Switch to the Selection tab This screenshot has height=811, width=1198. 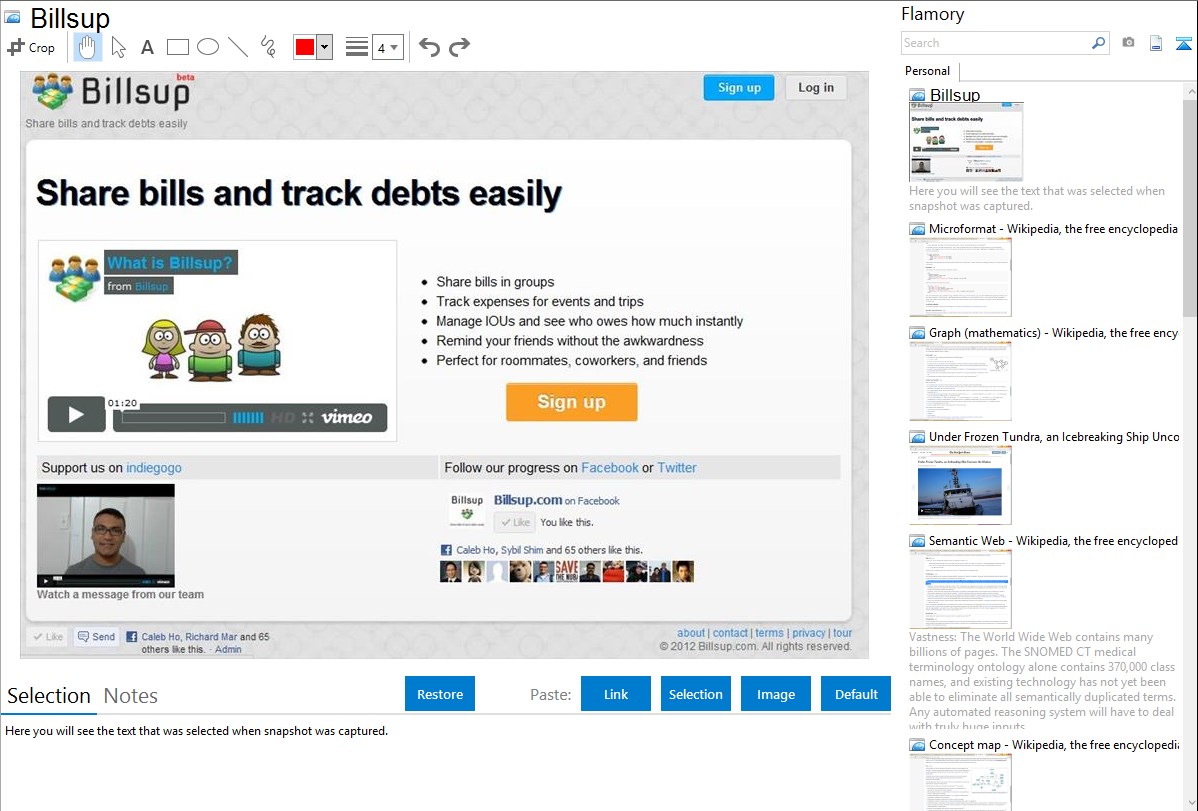click(x=49, y=696)
